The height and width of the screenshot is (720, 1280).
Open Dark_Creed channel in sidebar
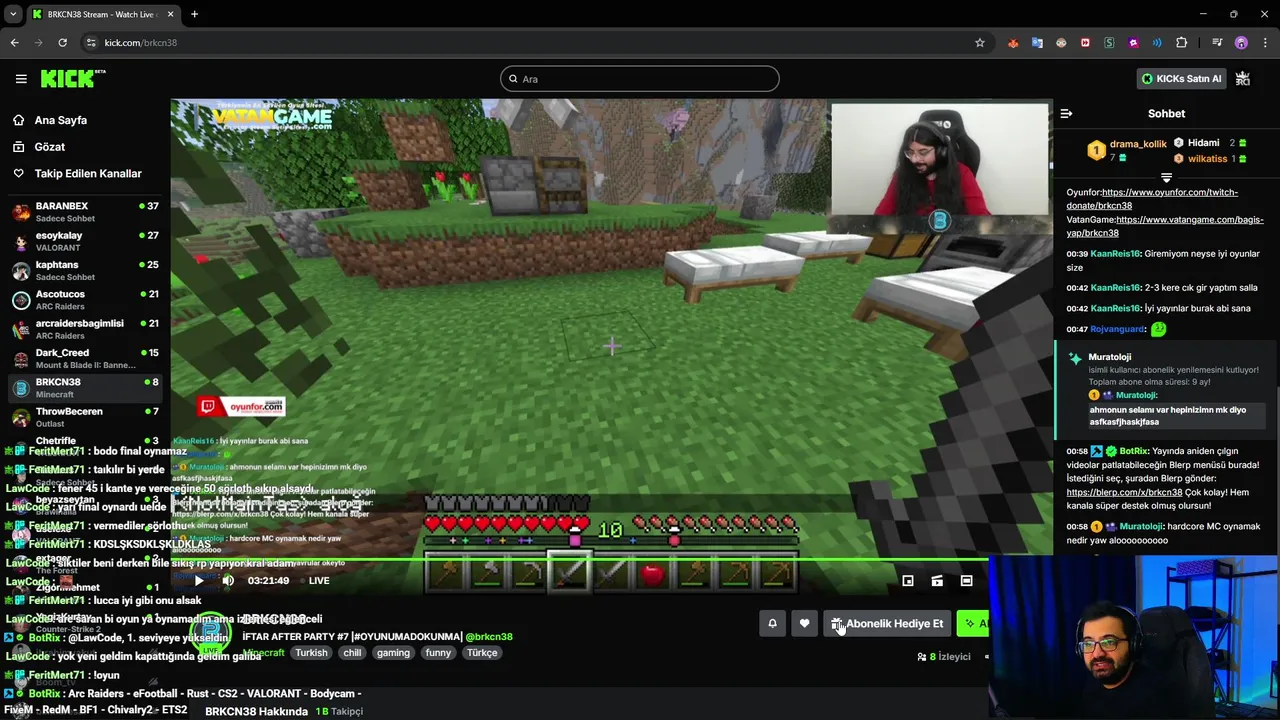(x=85, y=358)
